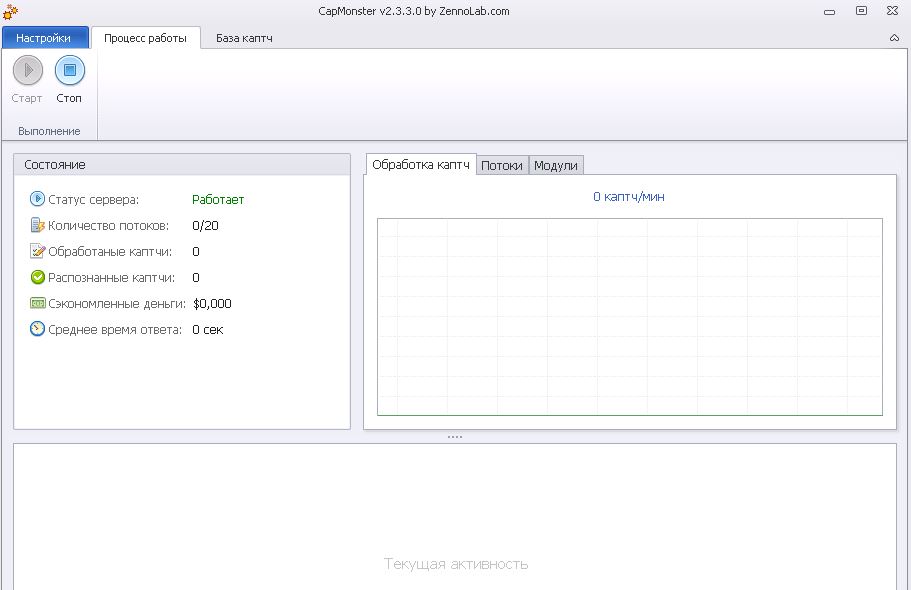This screenshot has height=590, width=911.
Task: Click the 0 каптч/мин rate label
Action: (x=629, y=196)
